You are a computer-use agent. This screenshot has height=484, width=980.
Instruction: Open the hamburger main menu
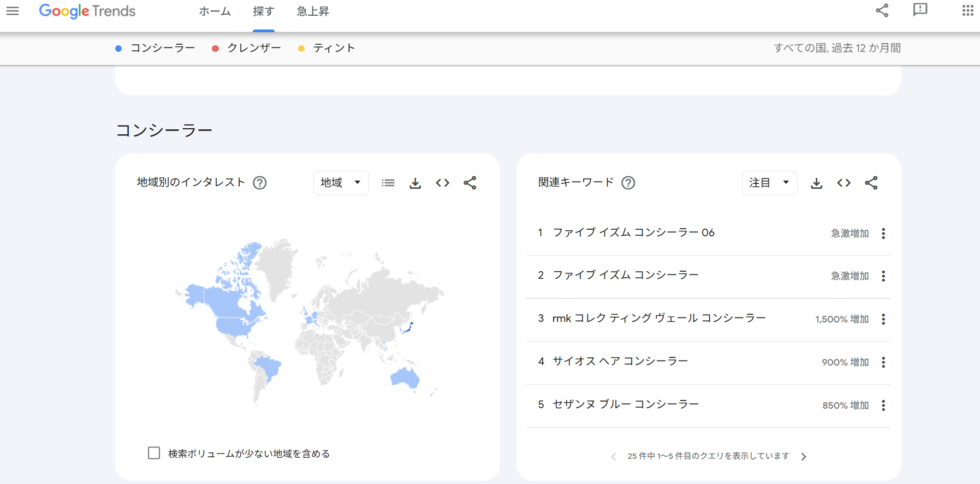pyautogui.click(x=12, y=11)
